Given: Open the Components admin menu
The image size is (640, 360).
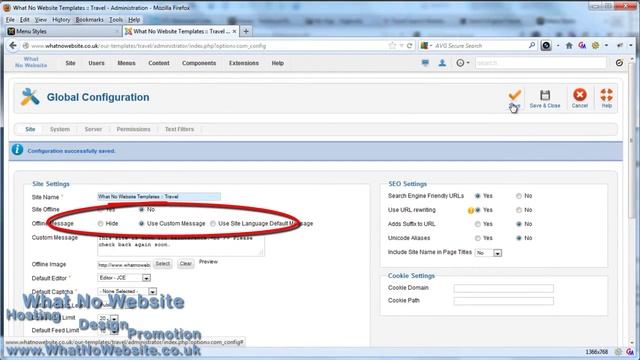Looking at the screenshot, I should (x=199, y=63).
